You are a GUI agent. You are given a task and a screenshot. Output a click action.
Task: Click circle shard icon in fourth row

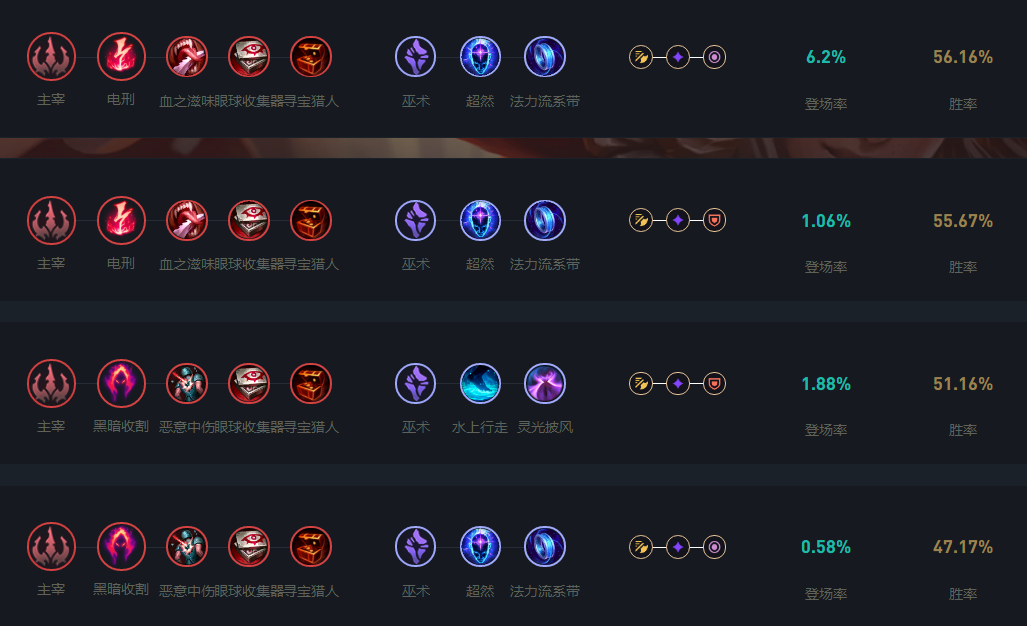715,546
